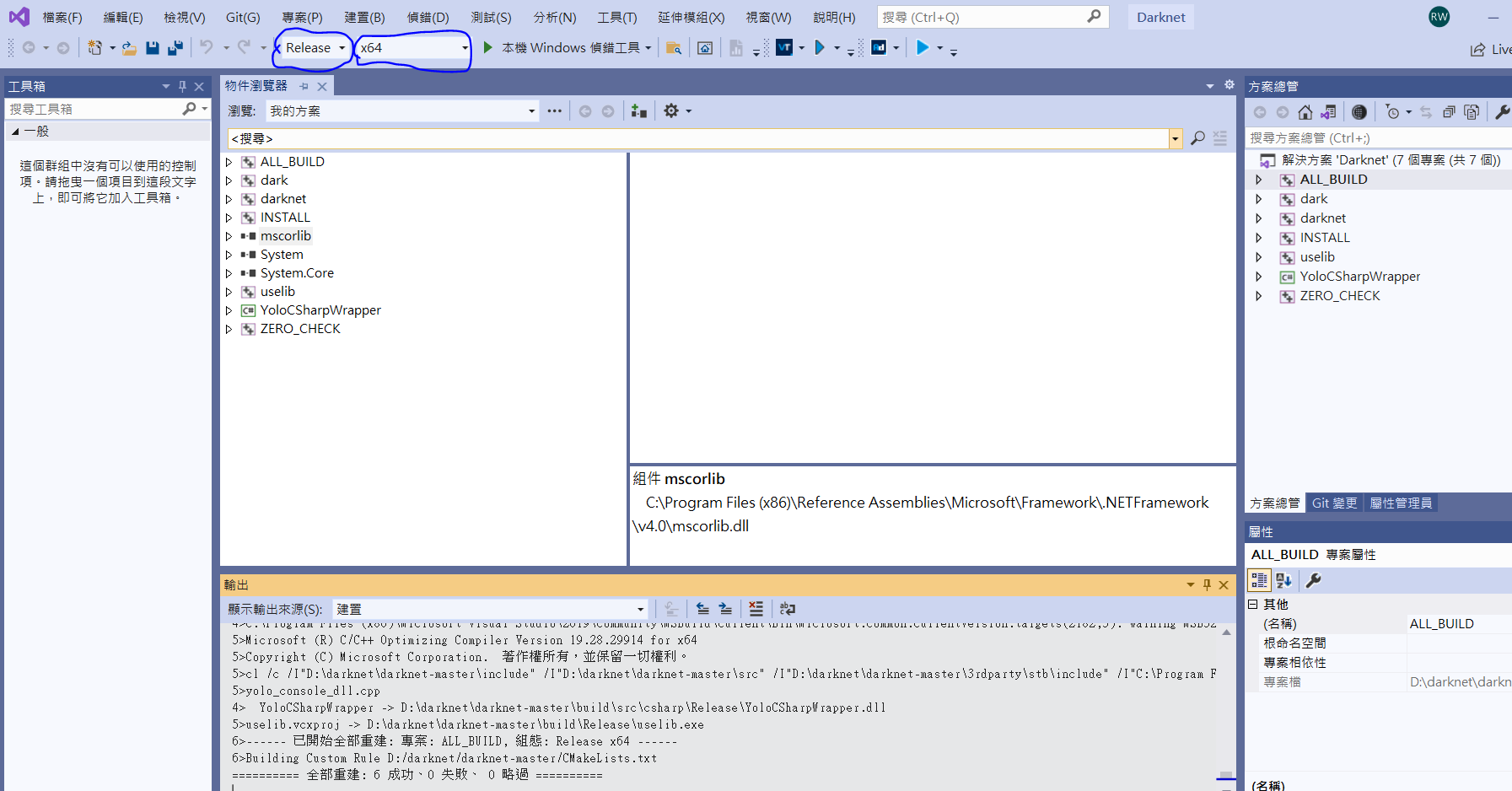
Task: Click the Live Share icon
Action: (x=1478, y=50)
